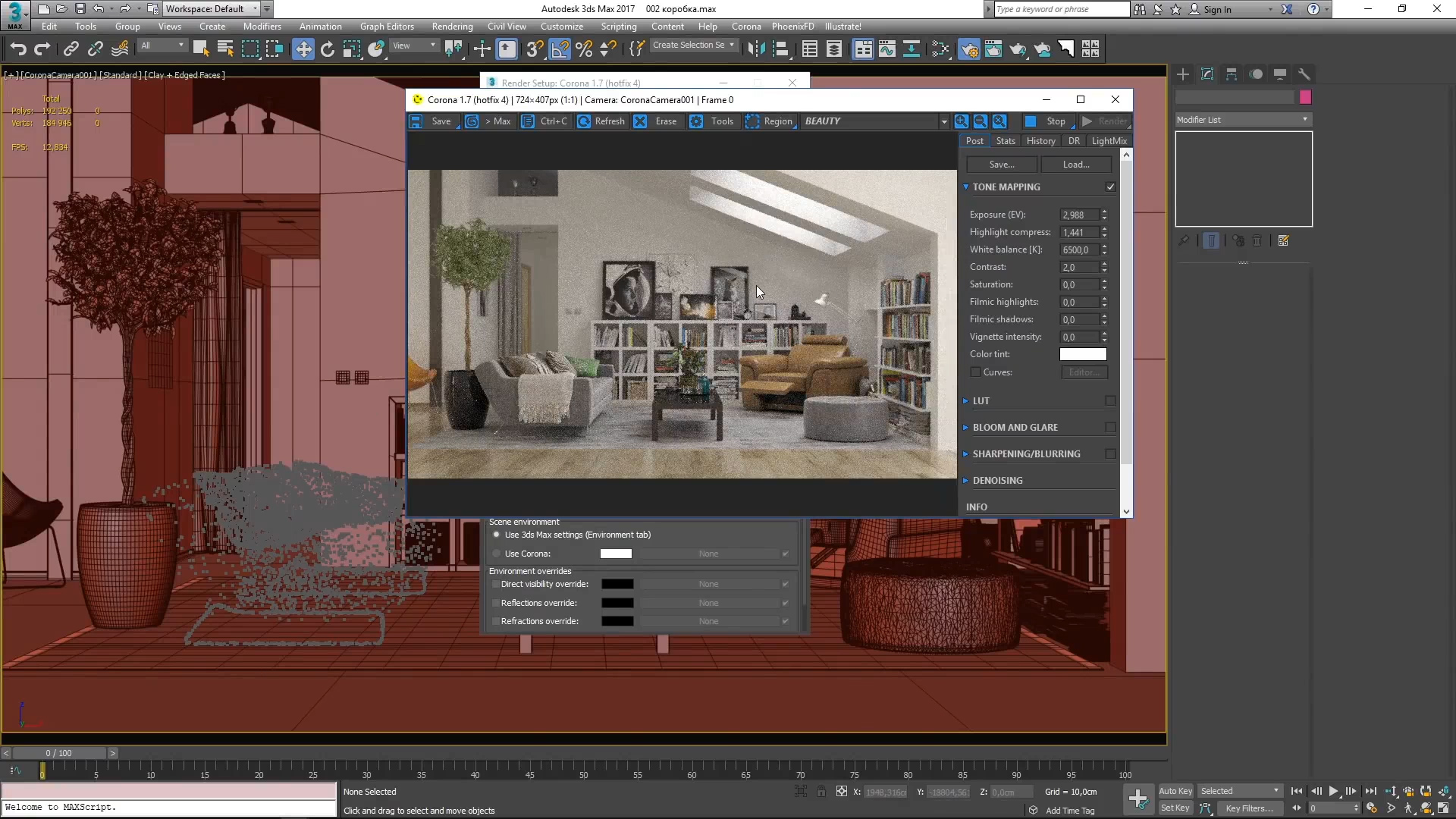Click the Save rendered image button
Image resolution: width=1456 pixels, height=819 pixels.
click(x=440, y=120)
